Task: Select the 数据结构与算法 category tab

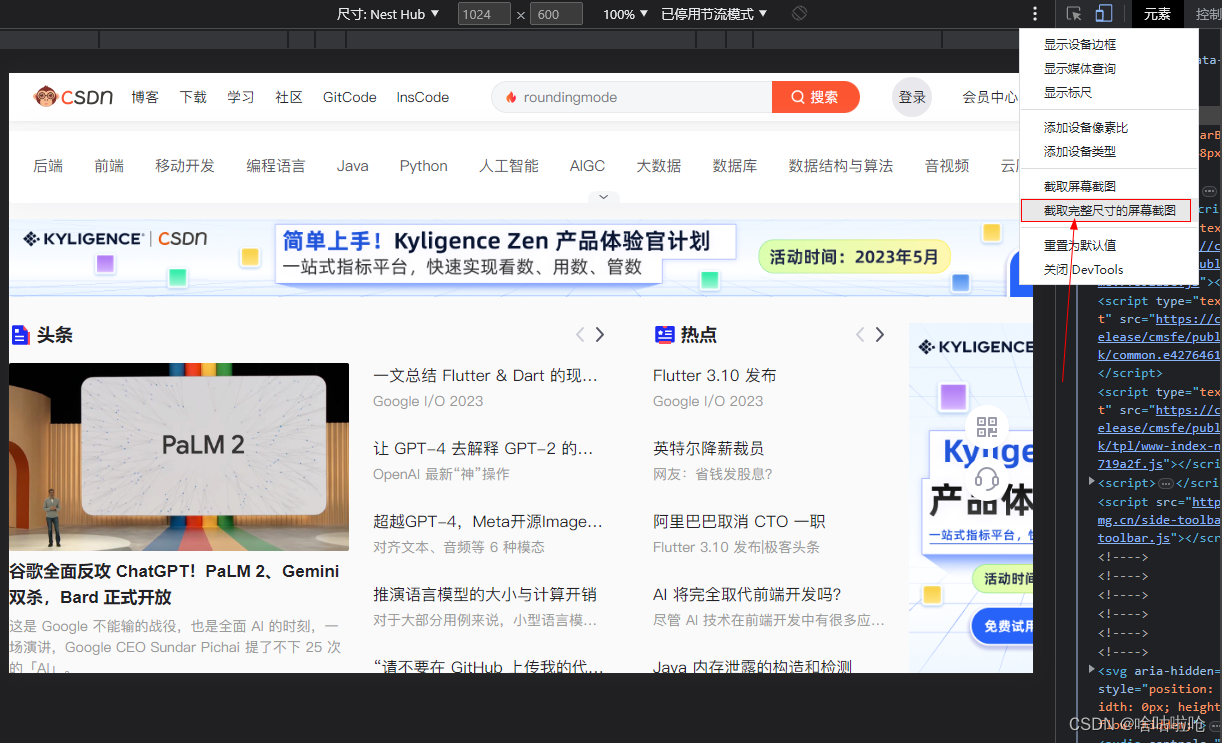Action: point(841,166)
